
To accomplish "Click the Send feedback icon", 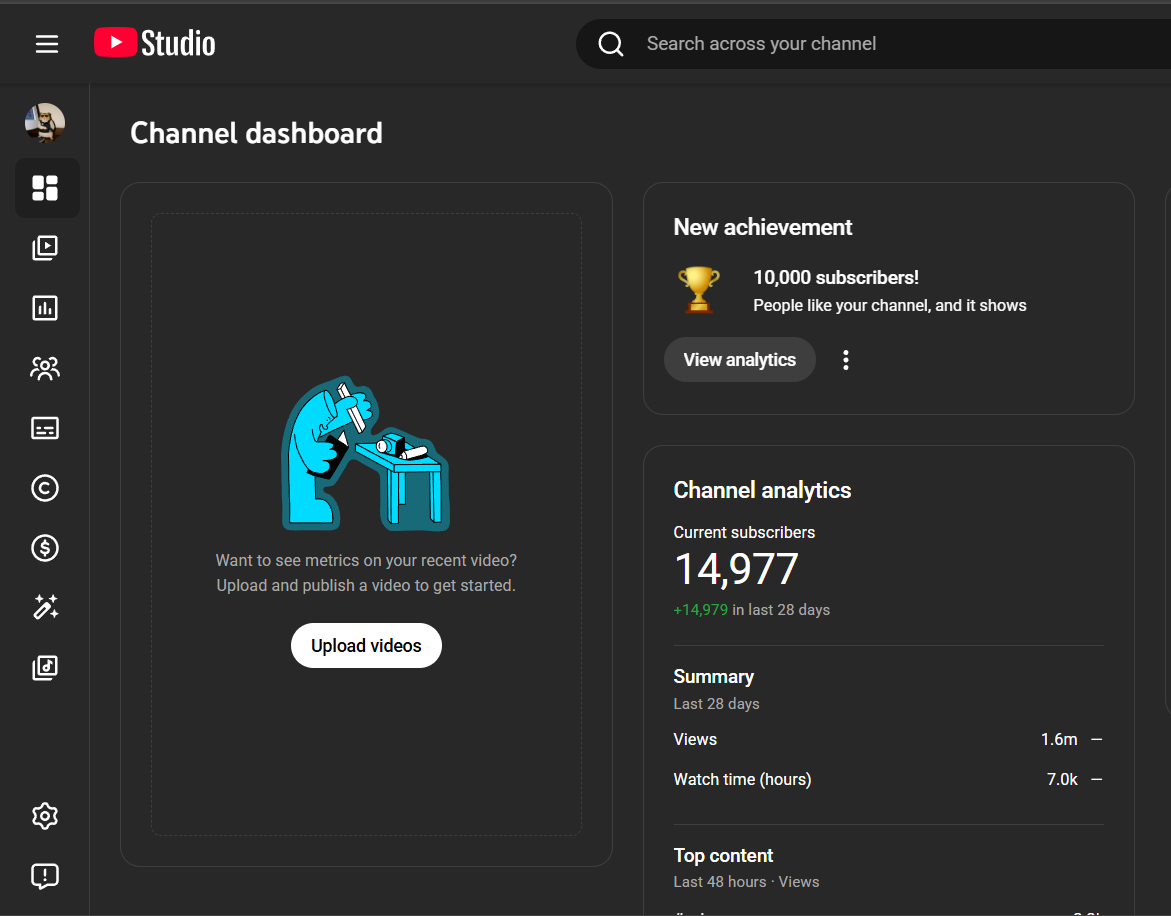I will click(x=45, y=876).
